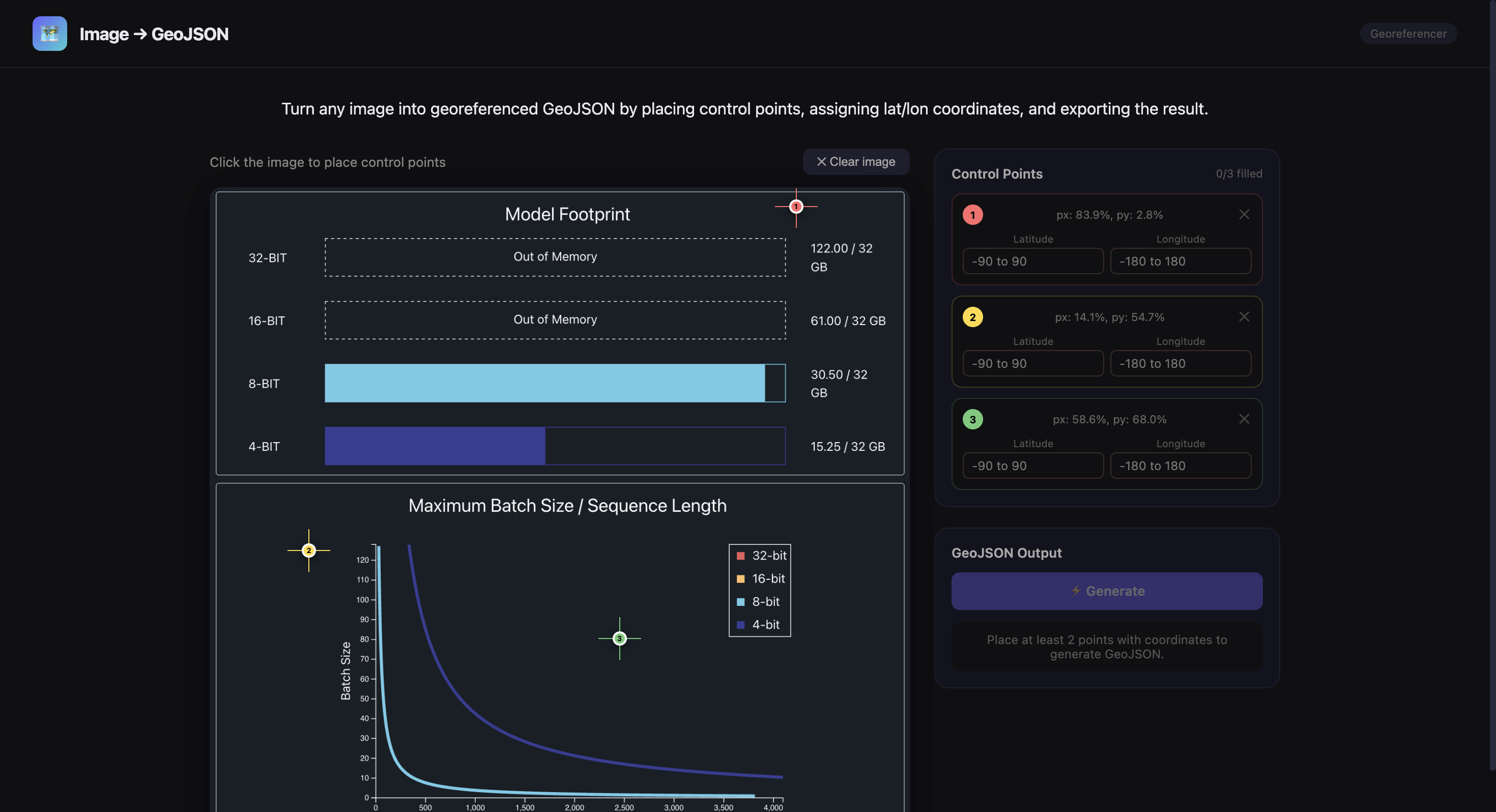
Task: Click the Georeferencer badge in header
Action: pos(1408,34)
